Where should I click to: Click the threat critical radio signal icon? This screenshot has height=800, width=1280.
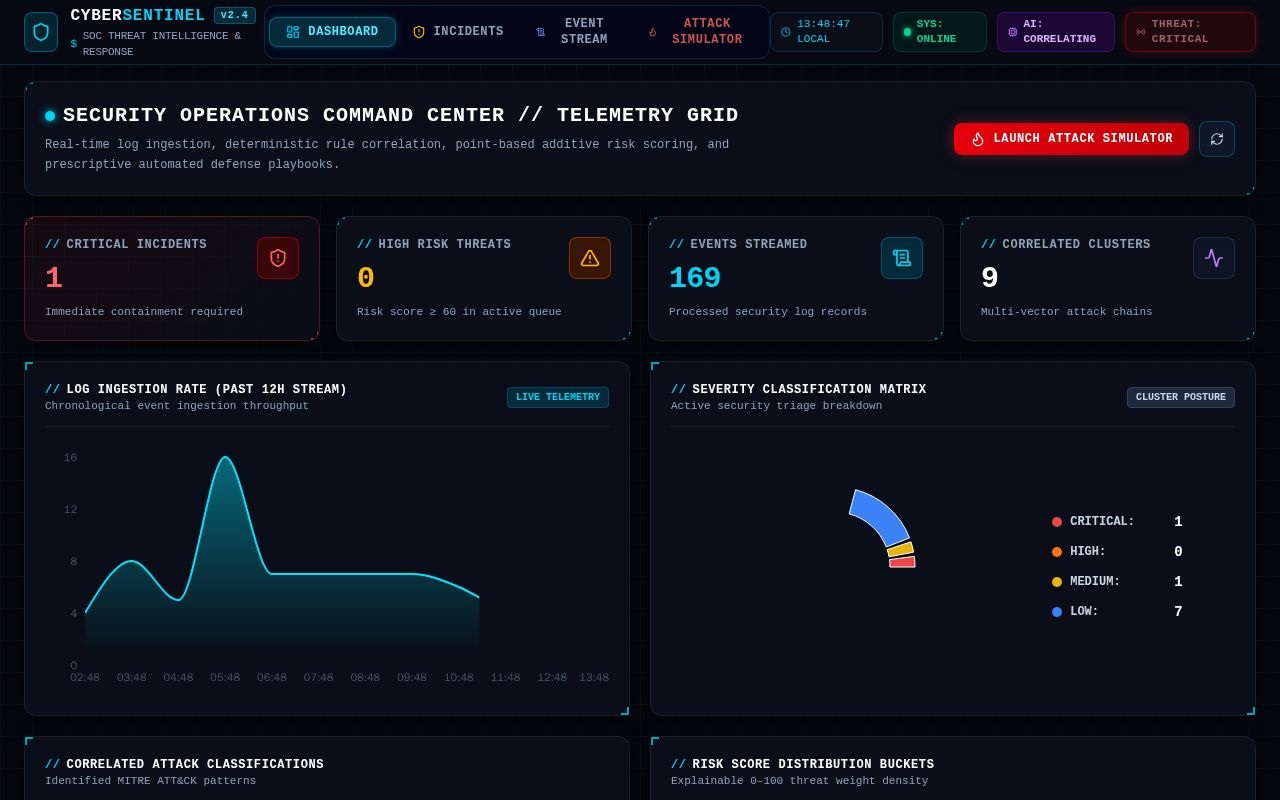(x=1141, y=32)
